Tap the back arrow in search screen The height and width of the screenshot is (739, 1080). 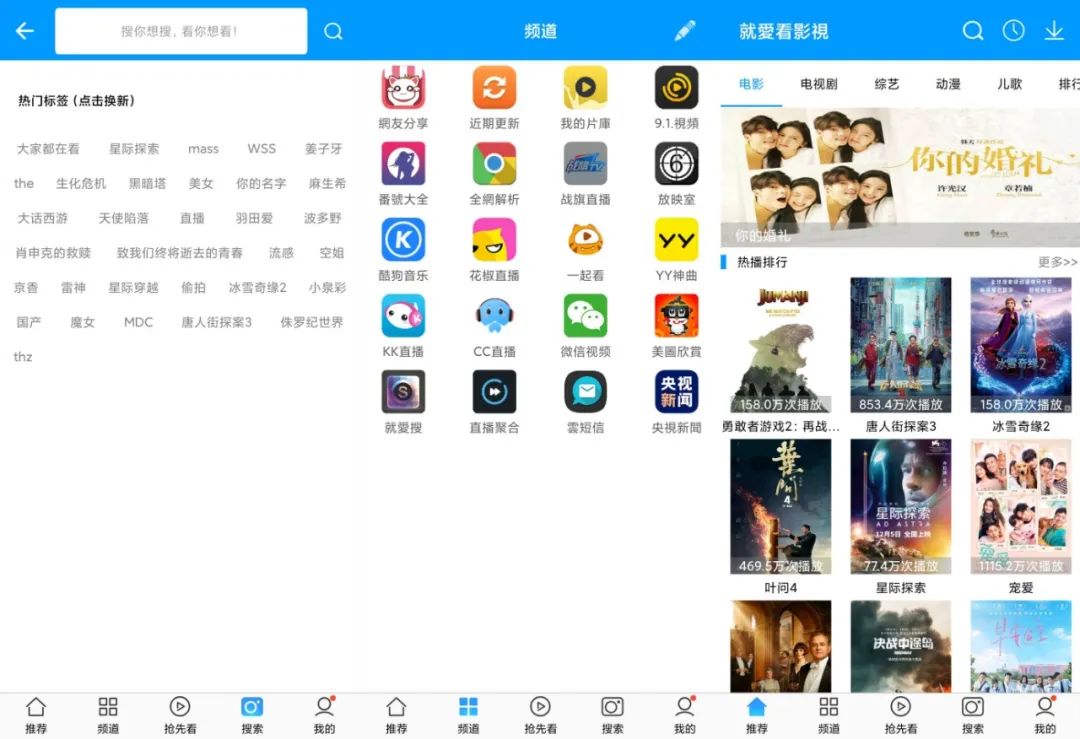(x=25, y=31)
